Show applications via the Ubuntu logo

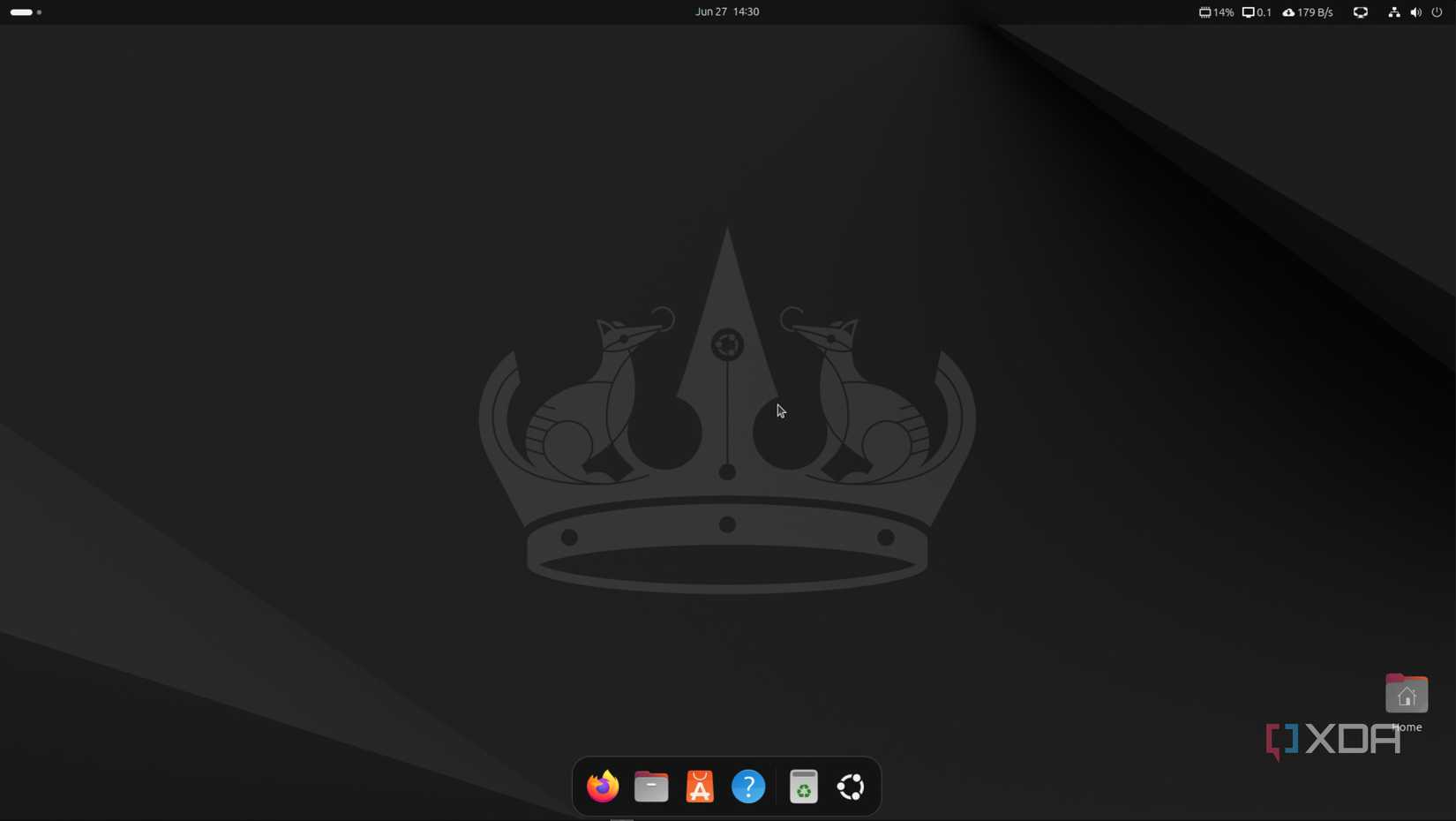pos(852,787)
